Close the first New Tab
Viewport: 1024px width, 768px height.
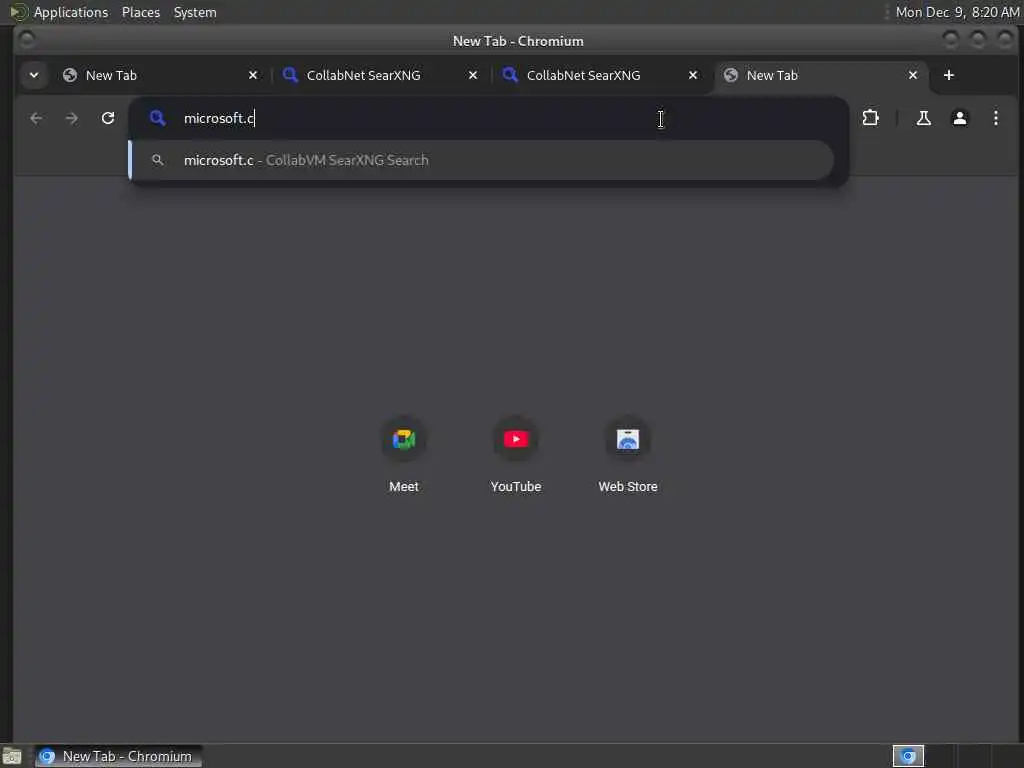[x=253, y=75]
